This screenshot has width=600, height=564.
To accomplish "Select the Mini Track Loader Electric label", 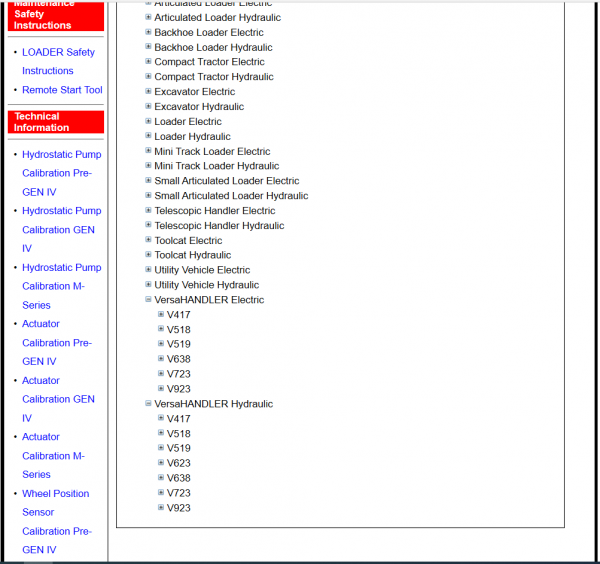I will point(212,151).
